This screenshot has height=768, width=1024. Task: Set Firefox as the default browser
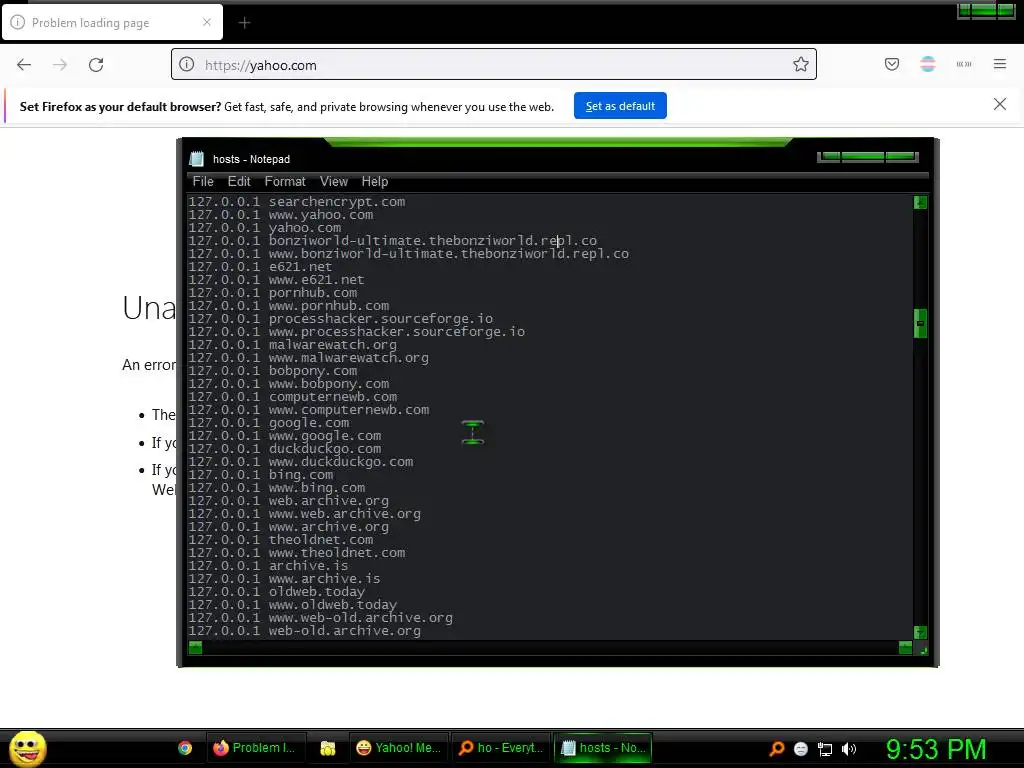coord(620,106)
